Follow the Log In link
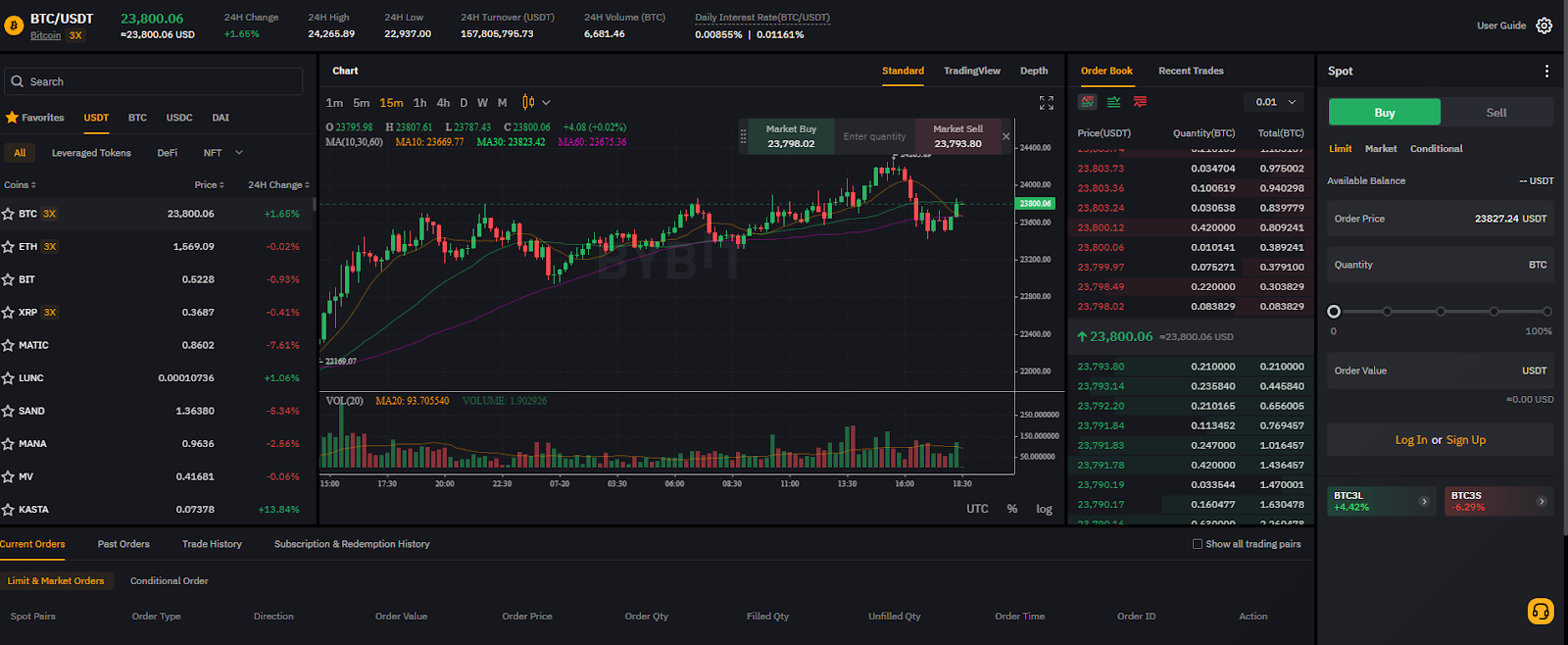 1411,440
